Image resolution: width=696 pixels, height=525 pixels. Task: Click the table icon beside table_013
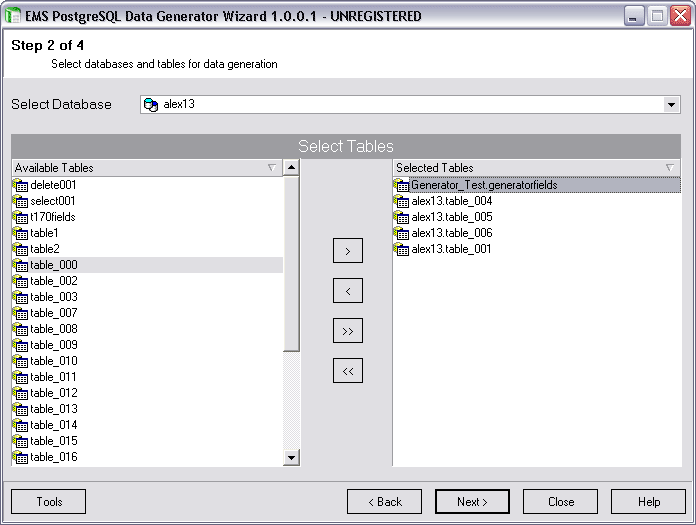[20, 409]
